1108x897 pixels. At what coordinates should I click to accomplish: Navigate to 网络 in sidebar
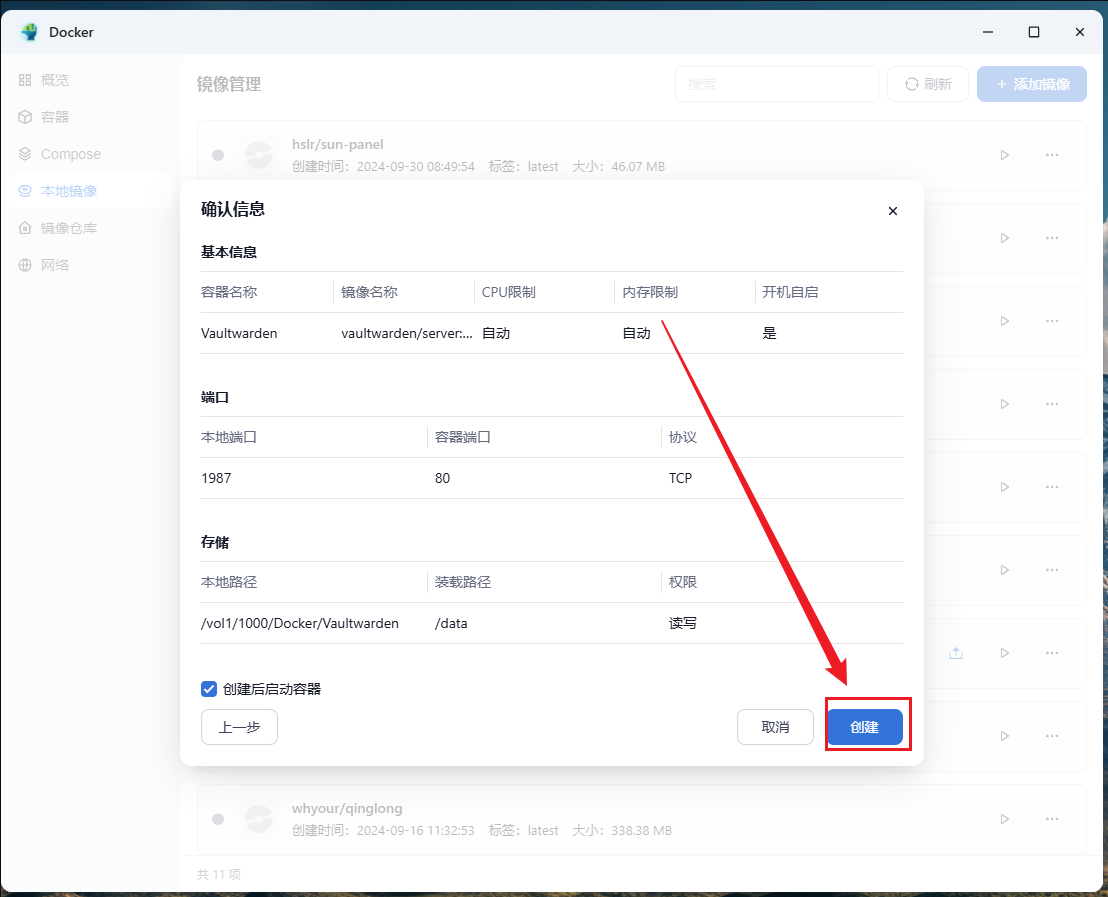tap(55, 265)
